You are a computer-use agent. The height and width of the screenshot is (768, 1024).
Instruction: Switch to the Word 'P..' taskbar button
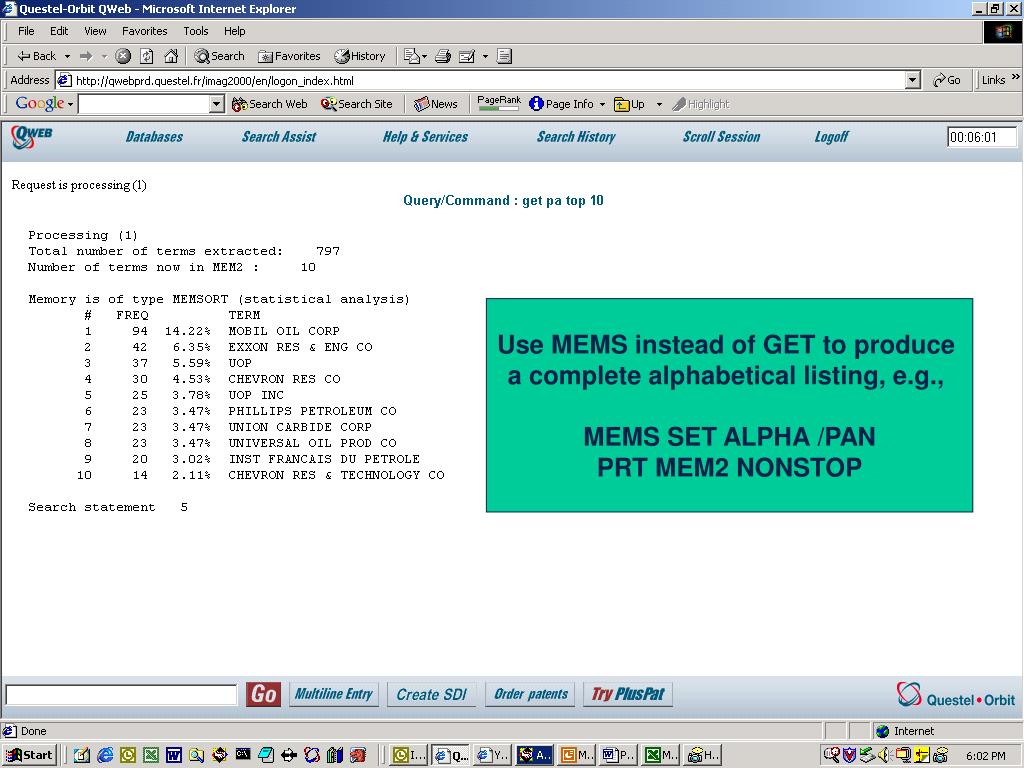(x=618, y=756)
